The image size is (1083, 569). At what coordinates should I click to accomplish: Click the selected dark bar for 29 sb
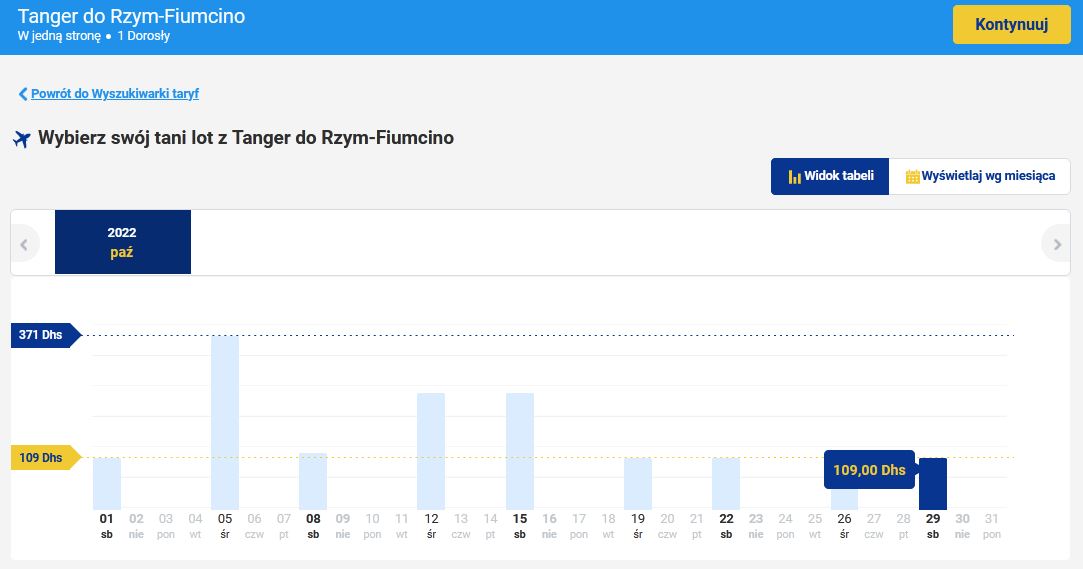tap(933, 485)
